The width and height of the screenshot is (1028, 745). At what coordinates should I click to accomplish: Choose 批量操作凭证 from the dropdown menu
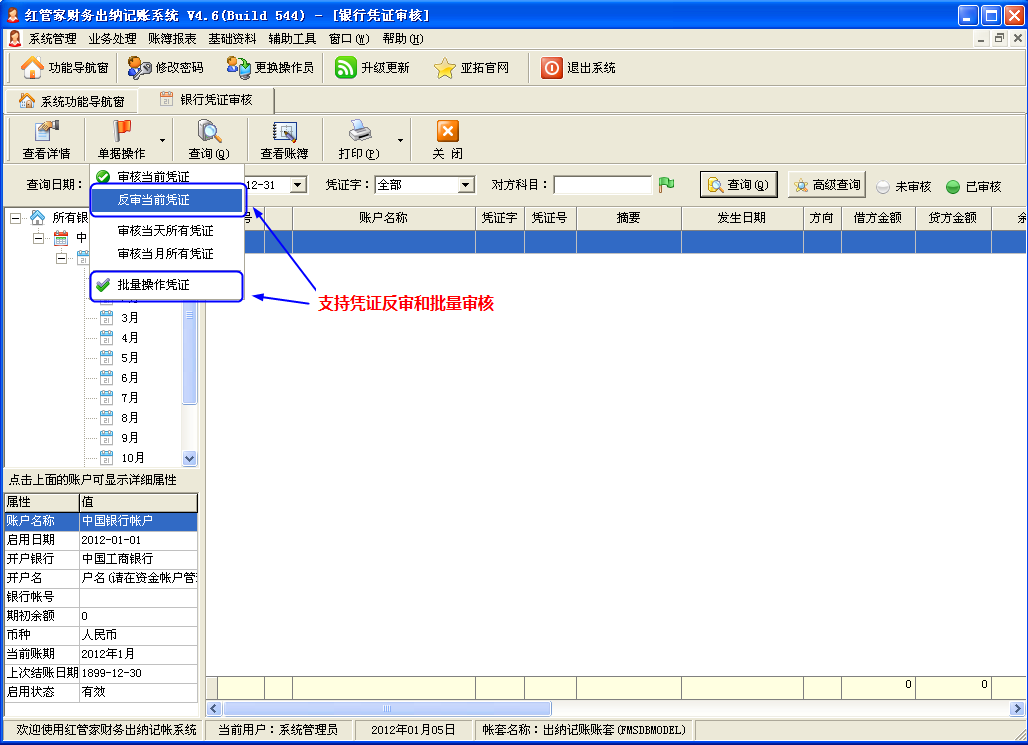pos(153,285)
